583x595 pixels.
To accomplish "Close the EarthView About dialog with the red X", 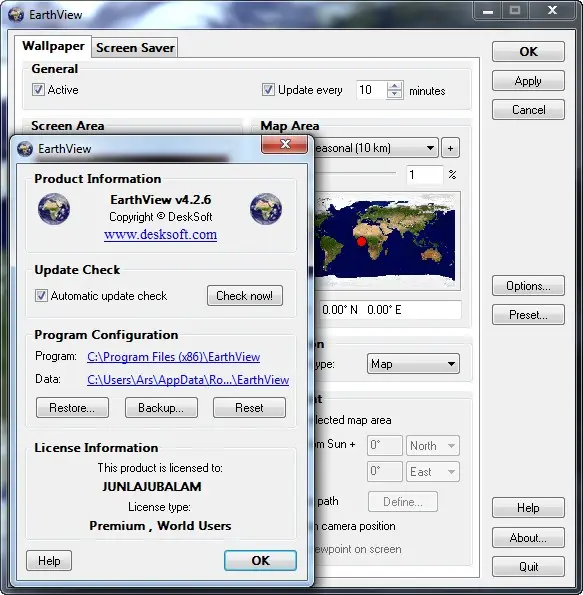I will click(284, 144).
